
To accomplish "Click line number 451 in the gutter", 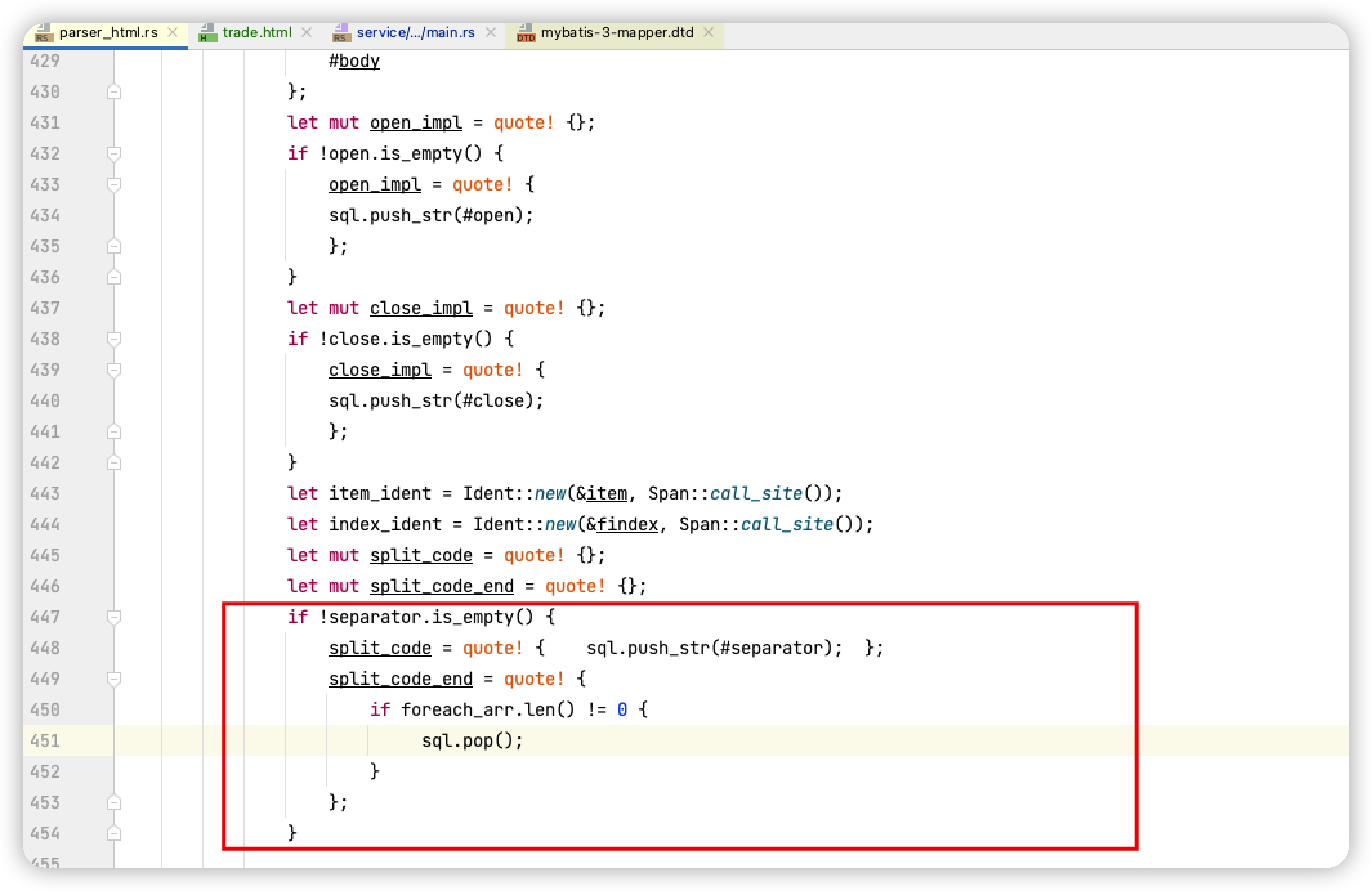I will tap(44, 740).
